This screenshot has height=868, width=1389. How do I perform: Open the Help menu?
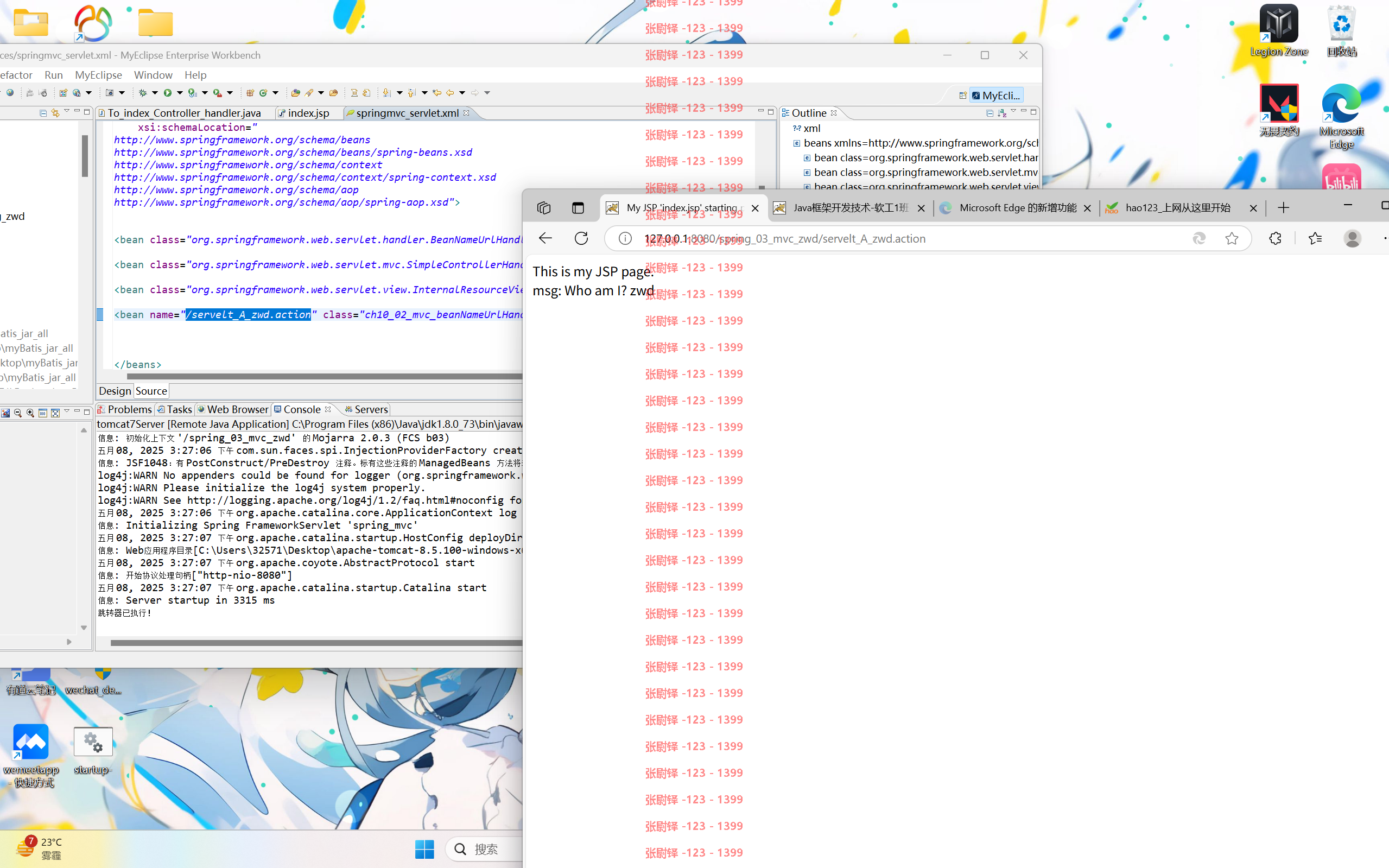(x=195, y=74)
